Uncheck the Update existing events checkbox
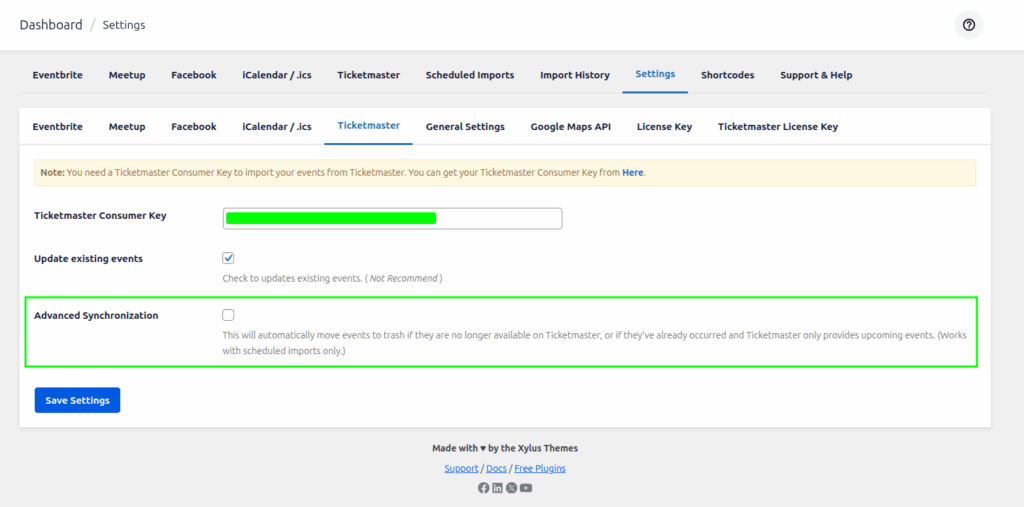1024x507 pixels. (228, 258)
